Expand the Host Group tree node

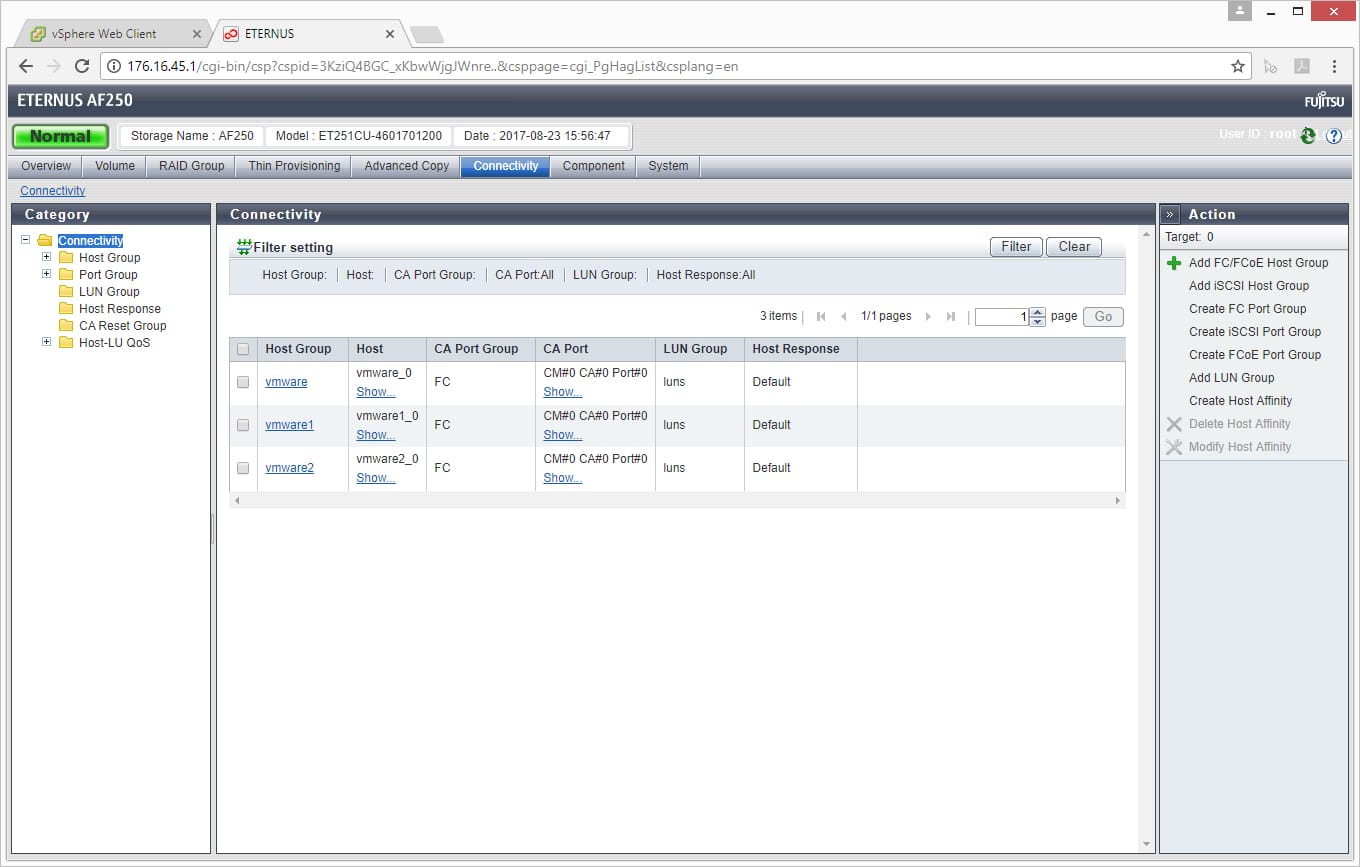pos(46,257)
